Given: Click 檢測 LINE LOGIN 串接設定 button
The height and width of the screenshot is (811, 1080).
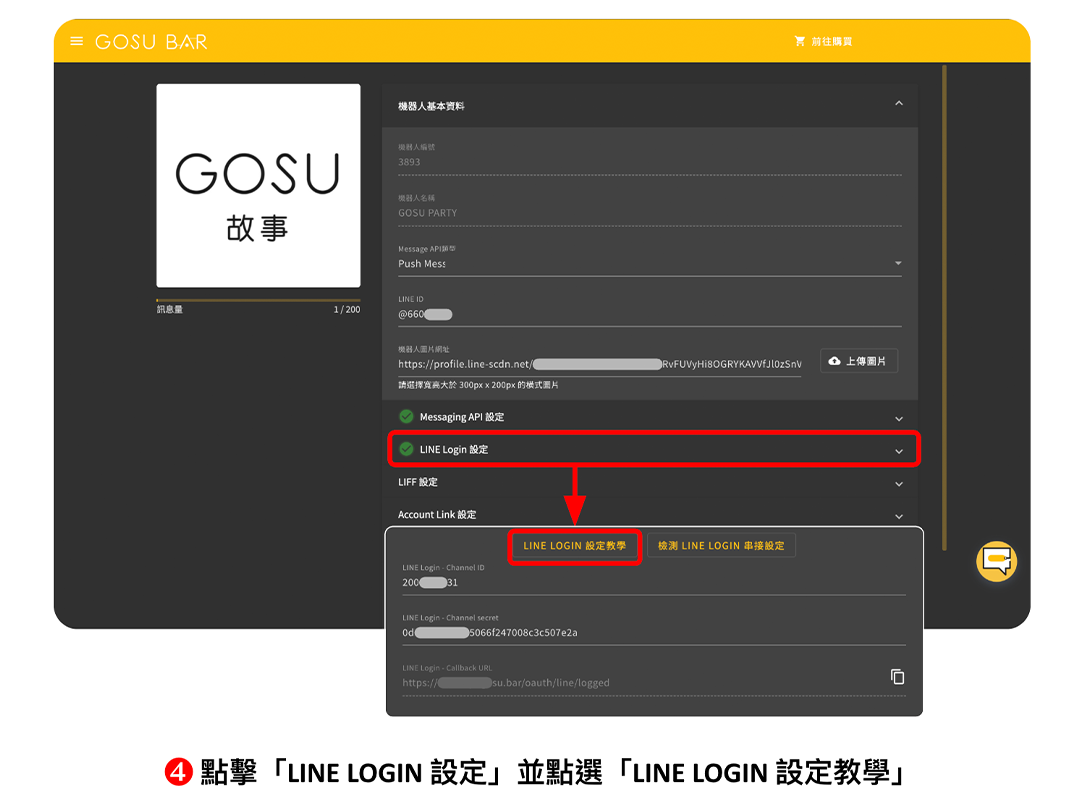Looking at the screenshot, I should (x=721, y=546).
